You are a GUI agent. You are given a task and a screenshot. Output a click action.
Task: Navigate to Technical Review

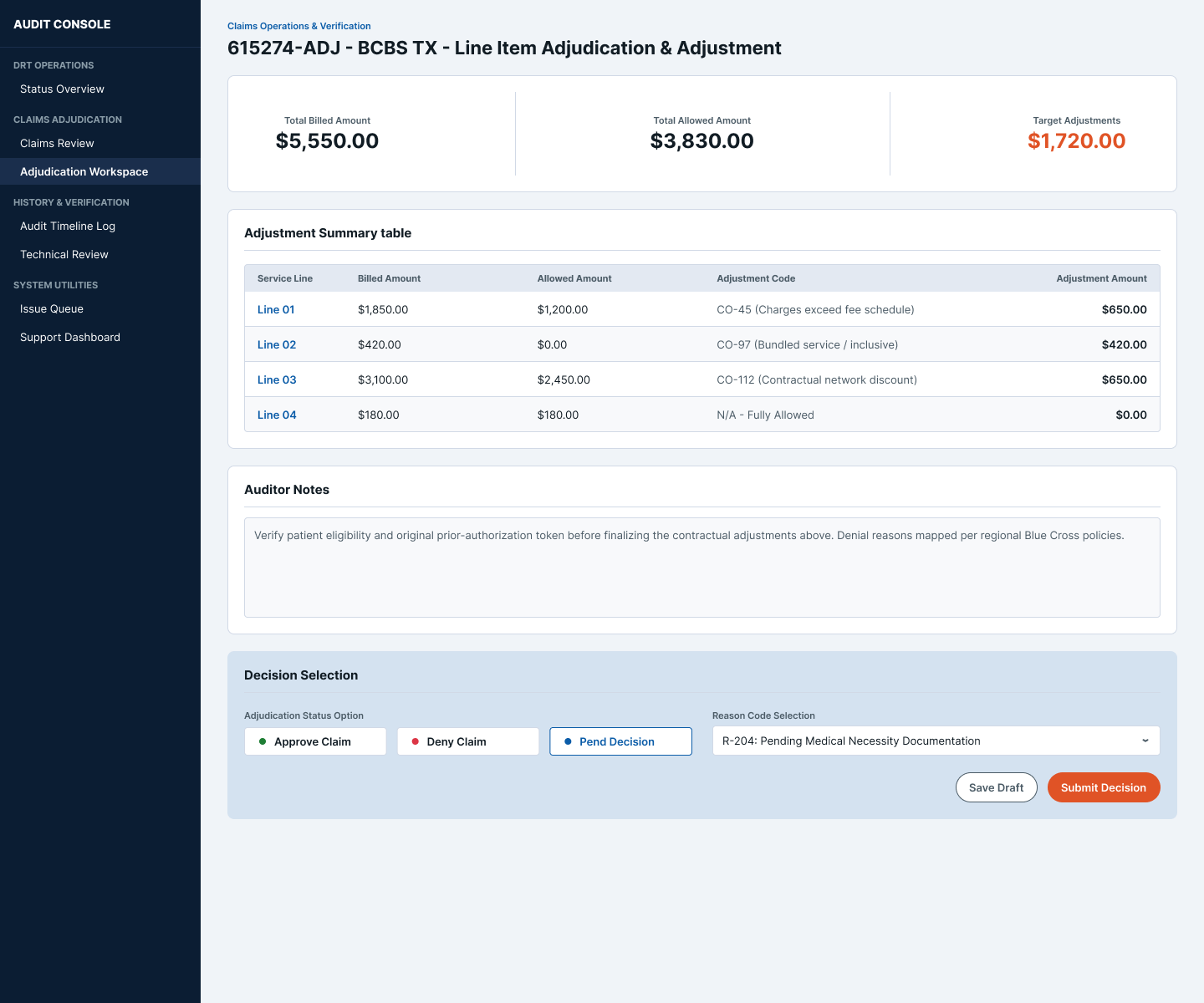(100, 254)
